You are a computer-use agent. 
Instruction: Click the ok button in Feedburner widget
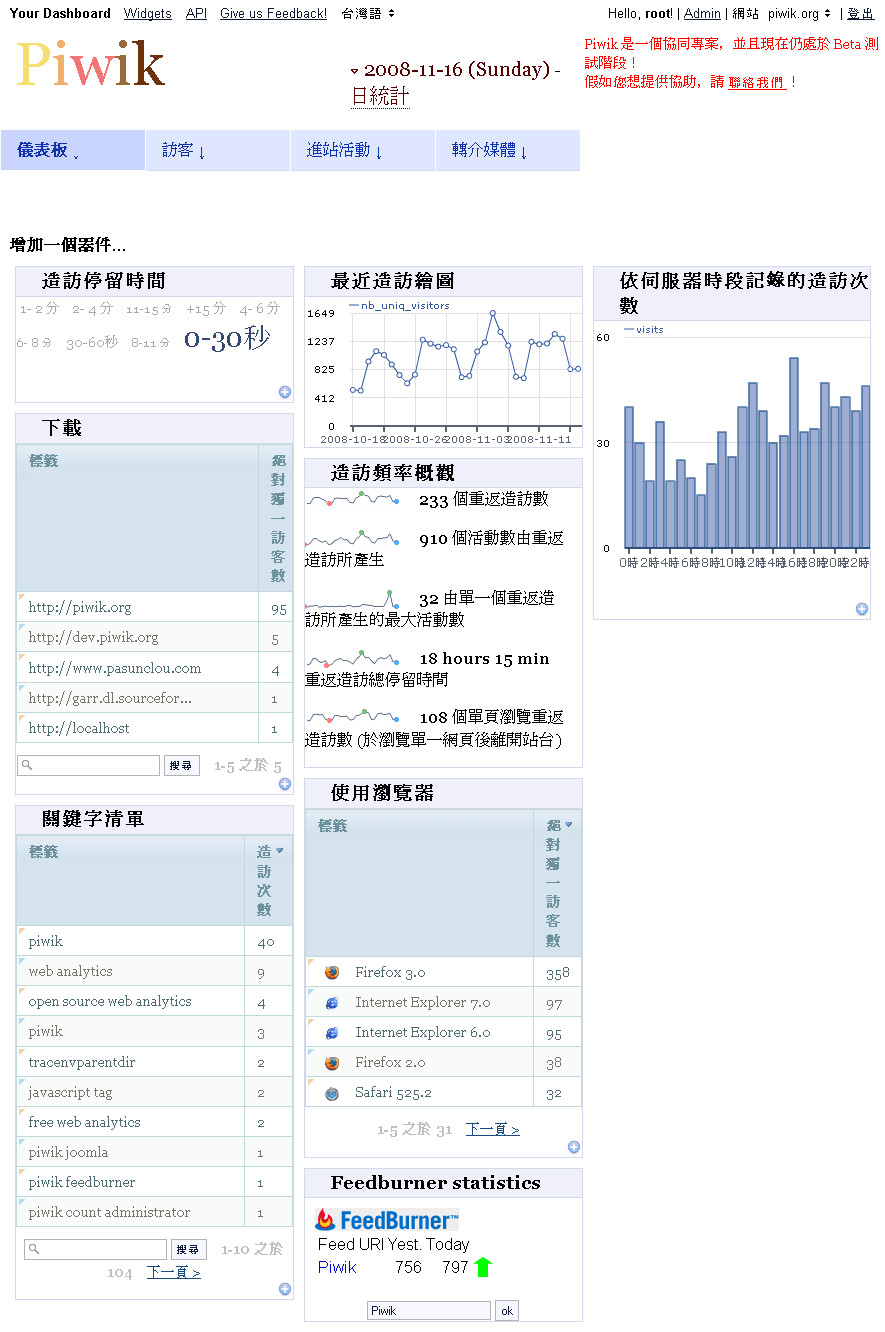pyautogui.click(x=507, y=1310)
